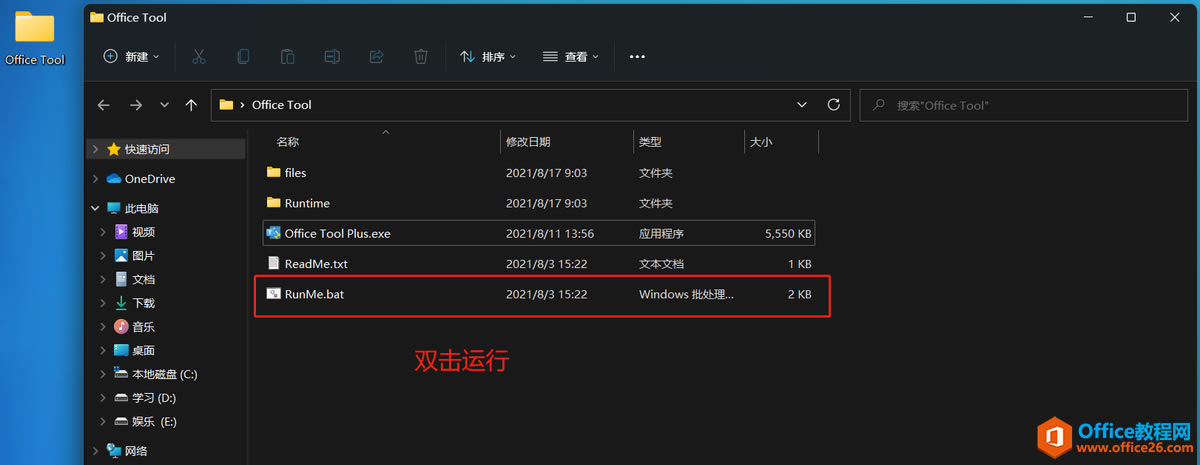The image size is (1200, 465).
Task: Select 网络 in navigation pane
Action: click(136, 451)
